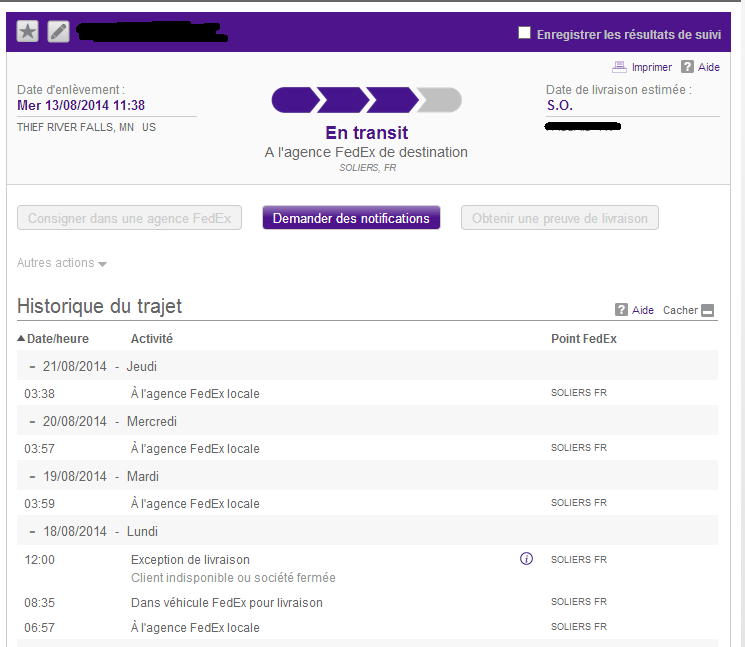The width and height of the screenshot is (745, 647).
Task: Click the S.O. estimated delivery value
Action: (560, 105)
